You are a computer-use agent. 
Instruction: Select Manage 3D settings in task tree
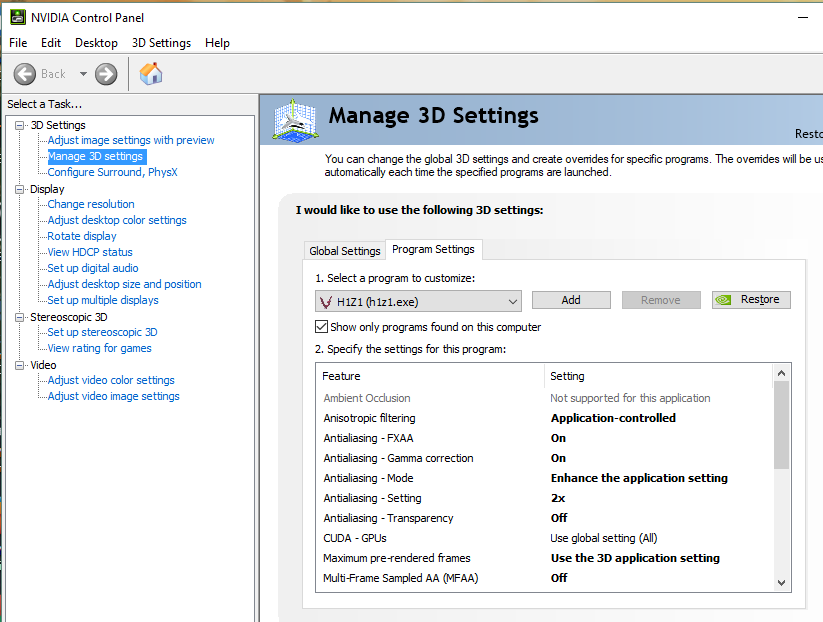95,156
